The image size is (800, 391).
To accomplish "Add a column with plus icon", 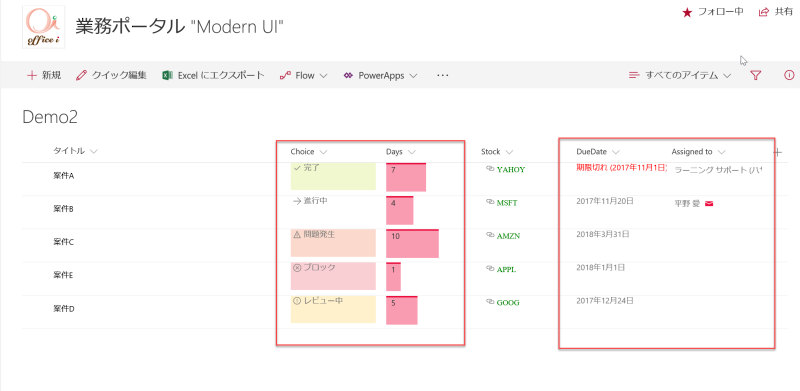I will (778, 152).
